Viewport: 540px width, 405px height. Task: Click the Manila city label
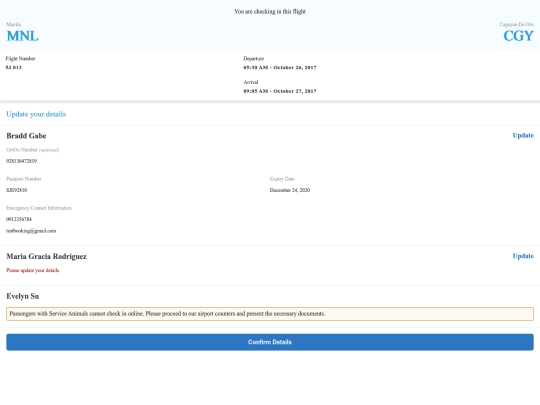point(13,24)
